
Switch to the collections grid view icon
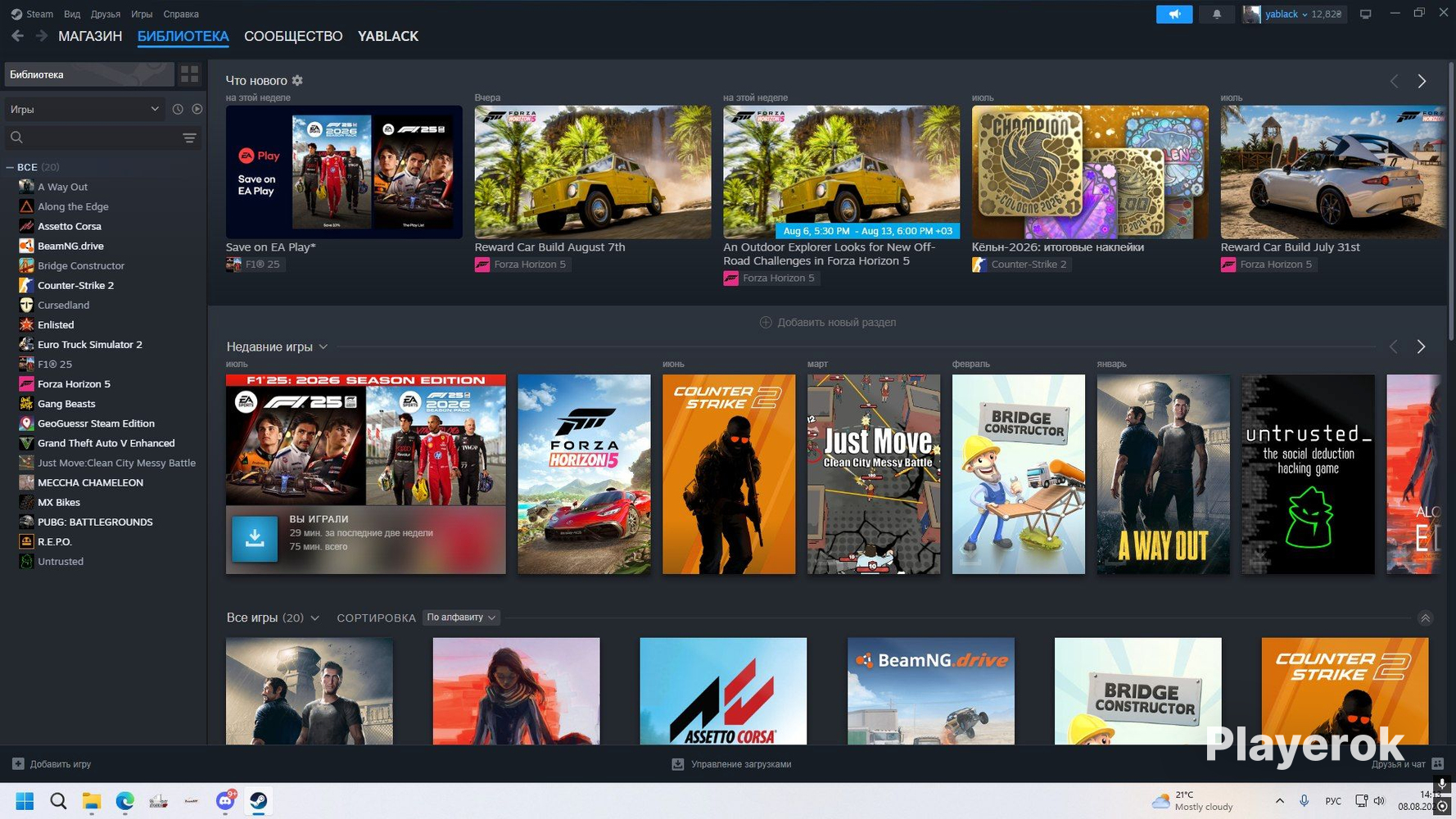(x=190, y=75)
